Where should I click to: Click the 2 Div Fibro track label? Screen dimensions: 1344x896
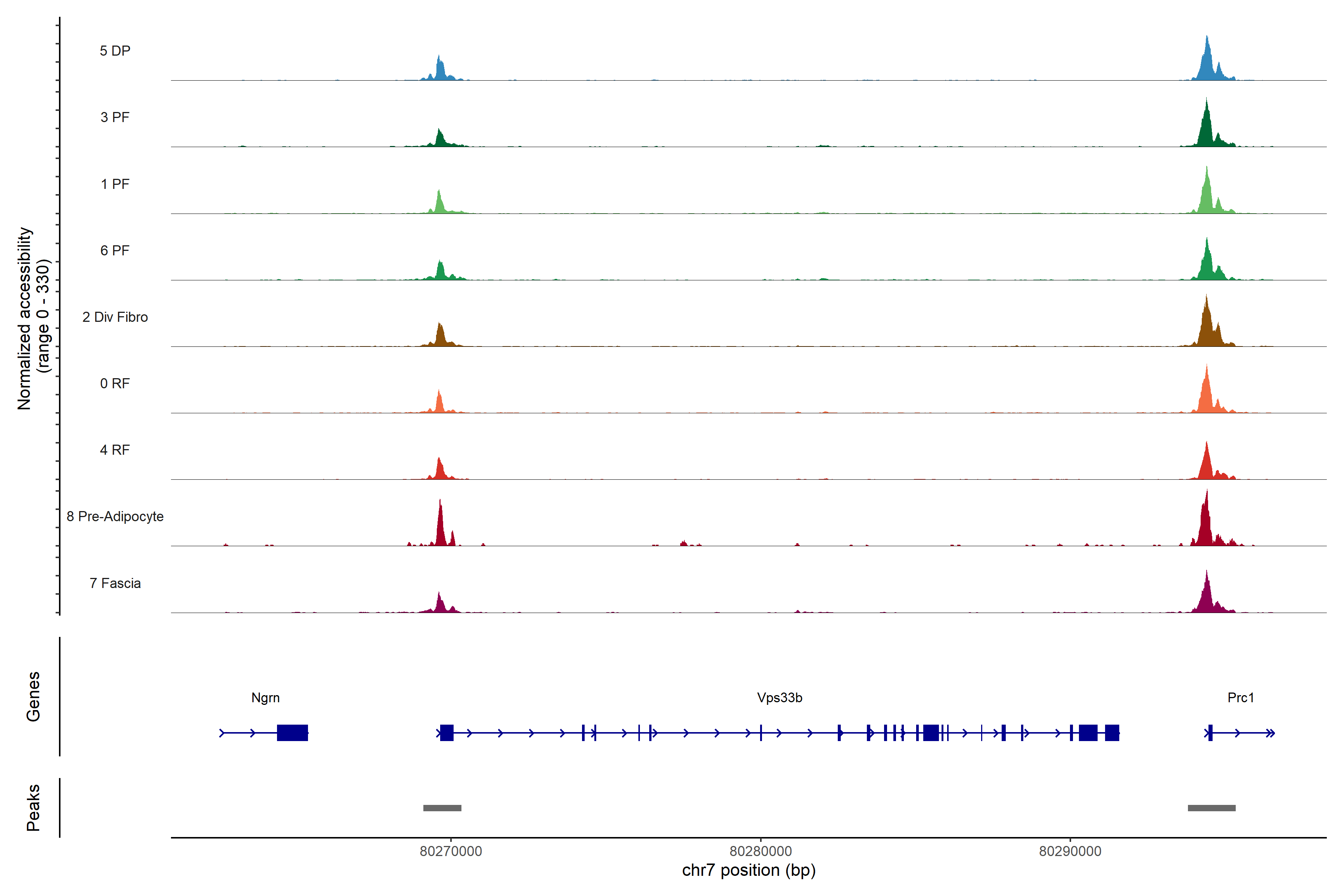pyautogui.click(x=115, y=317)
